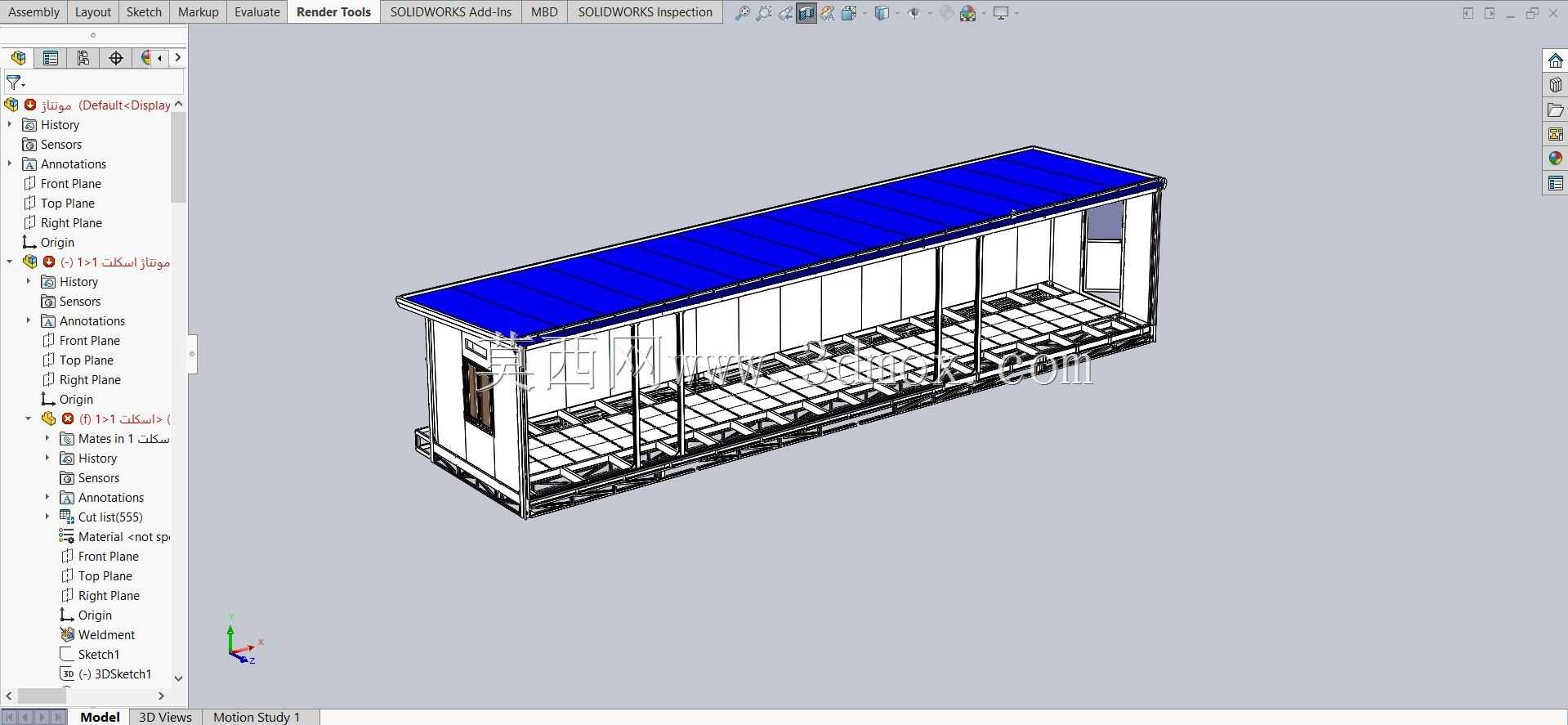Click the Edit Appearance sphere icon
This screenshot has width=1568, height=725.
(947, 13)
